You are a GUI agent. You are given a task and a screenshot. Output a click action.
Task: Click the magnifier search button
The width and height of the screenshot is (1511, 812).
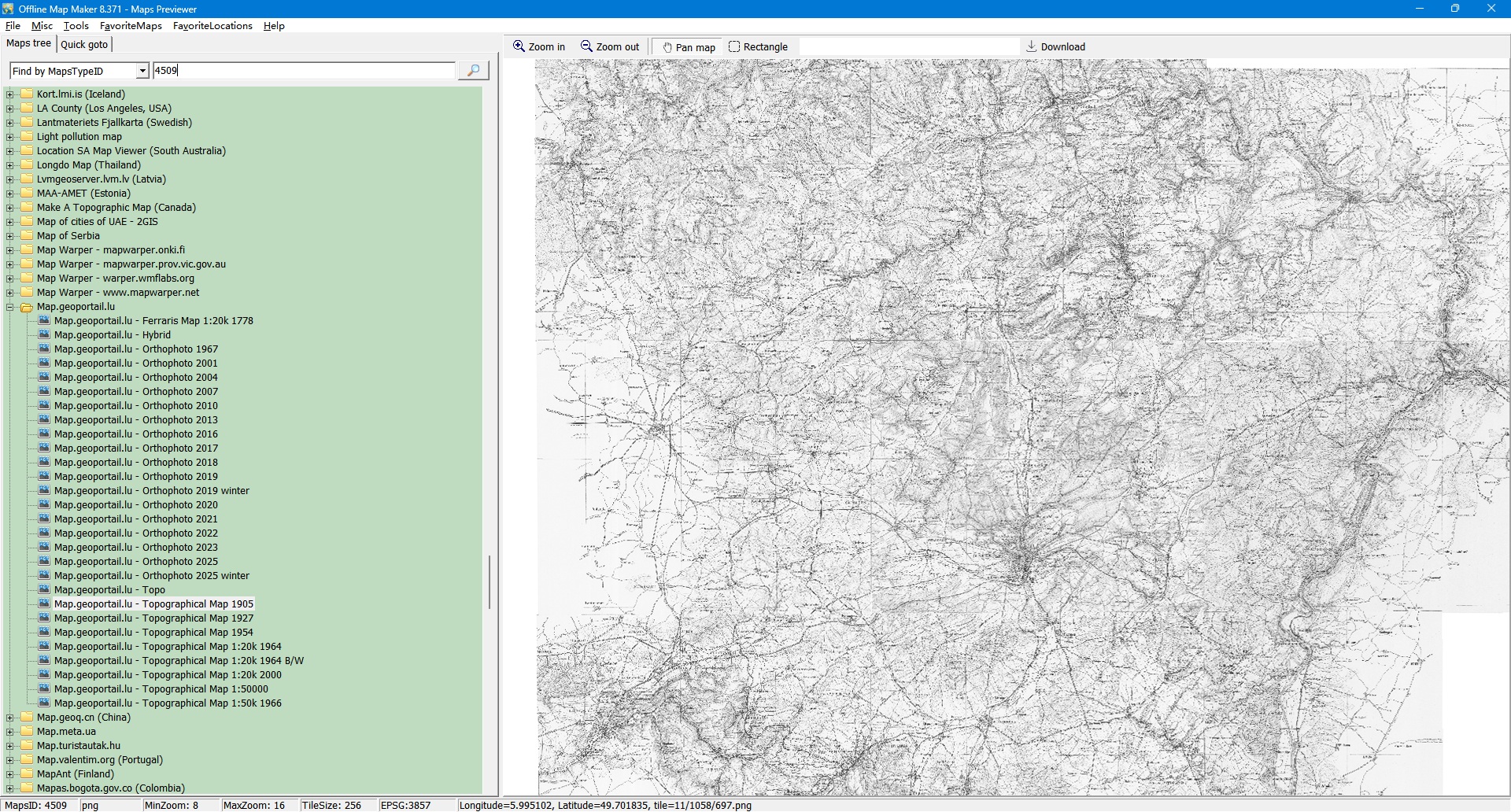pos(473,71)
